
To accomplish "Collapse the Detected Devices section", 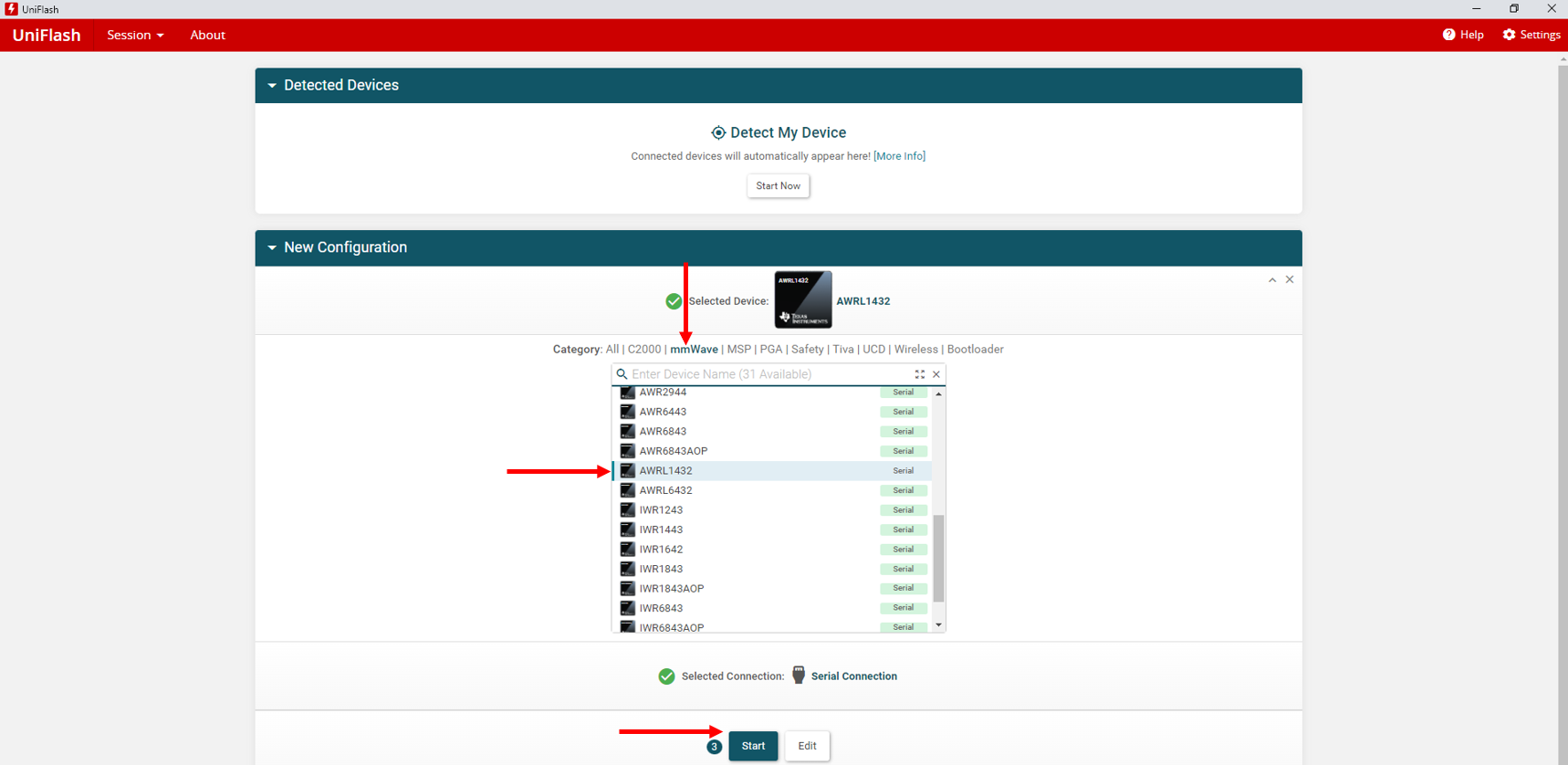I will point(272,85).
